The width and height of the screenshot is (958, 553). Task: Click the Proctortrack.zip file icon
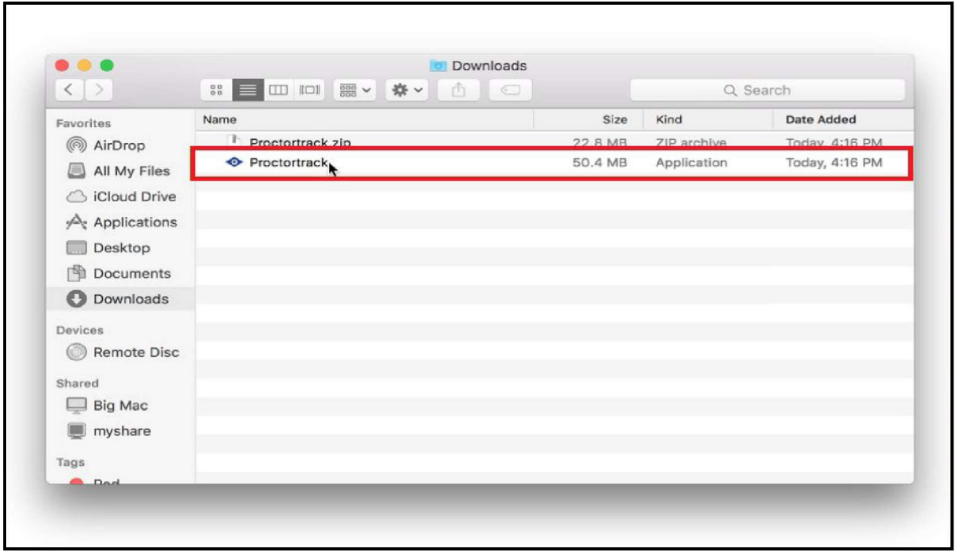click(234, 141)
